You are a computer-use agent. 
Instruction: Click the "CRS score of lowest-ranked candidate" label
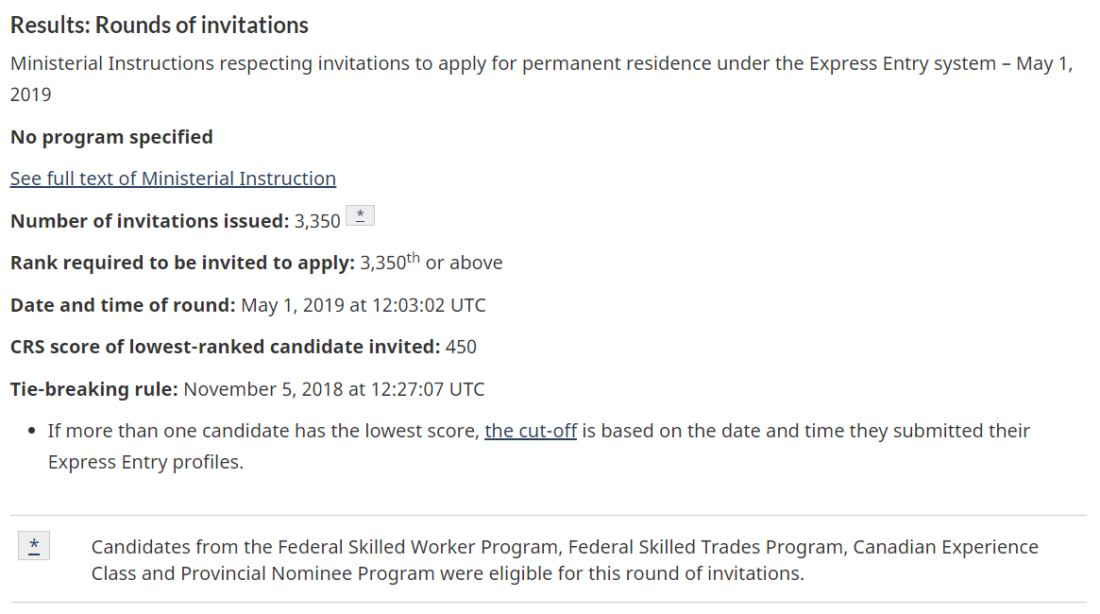(x=225, y=347)
